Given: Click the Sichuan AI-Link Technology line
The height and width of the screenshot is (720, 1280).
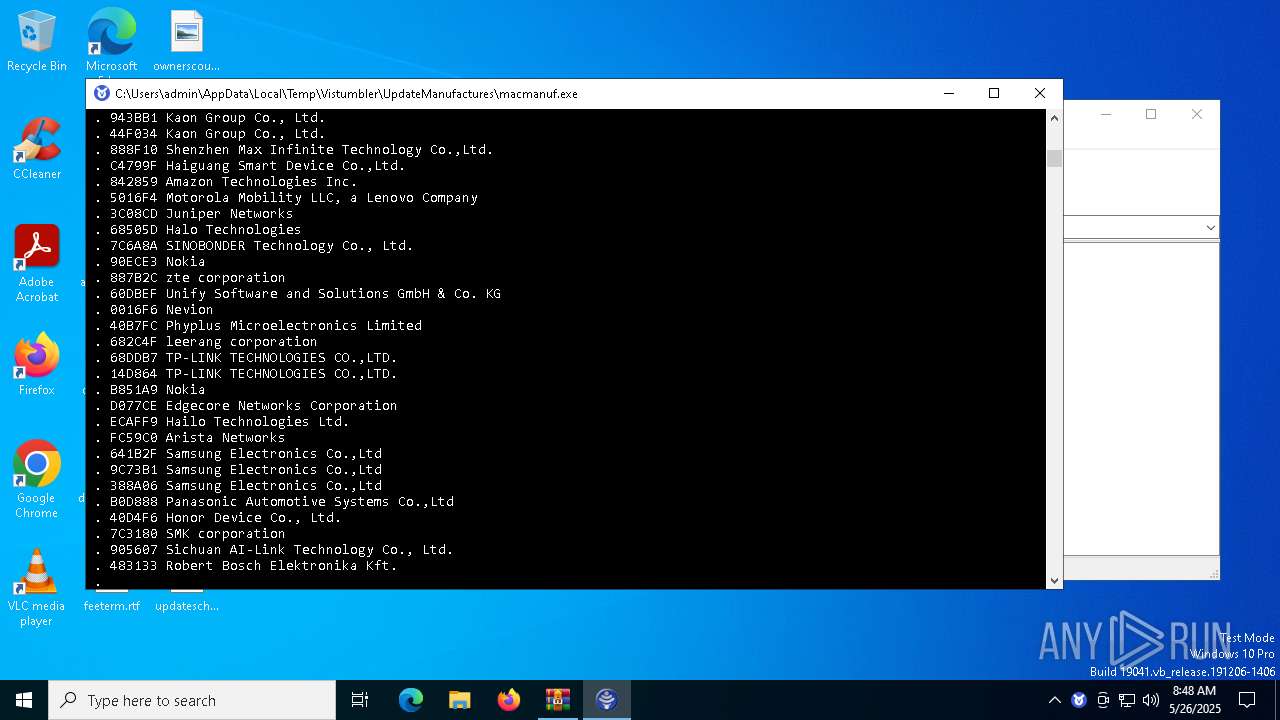Looking at the screenshot, I should tap(274, 550).
